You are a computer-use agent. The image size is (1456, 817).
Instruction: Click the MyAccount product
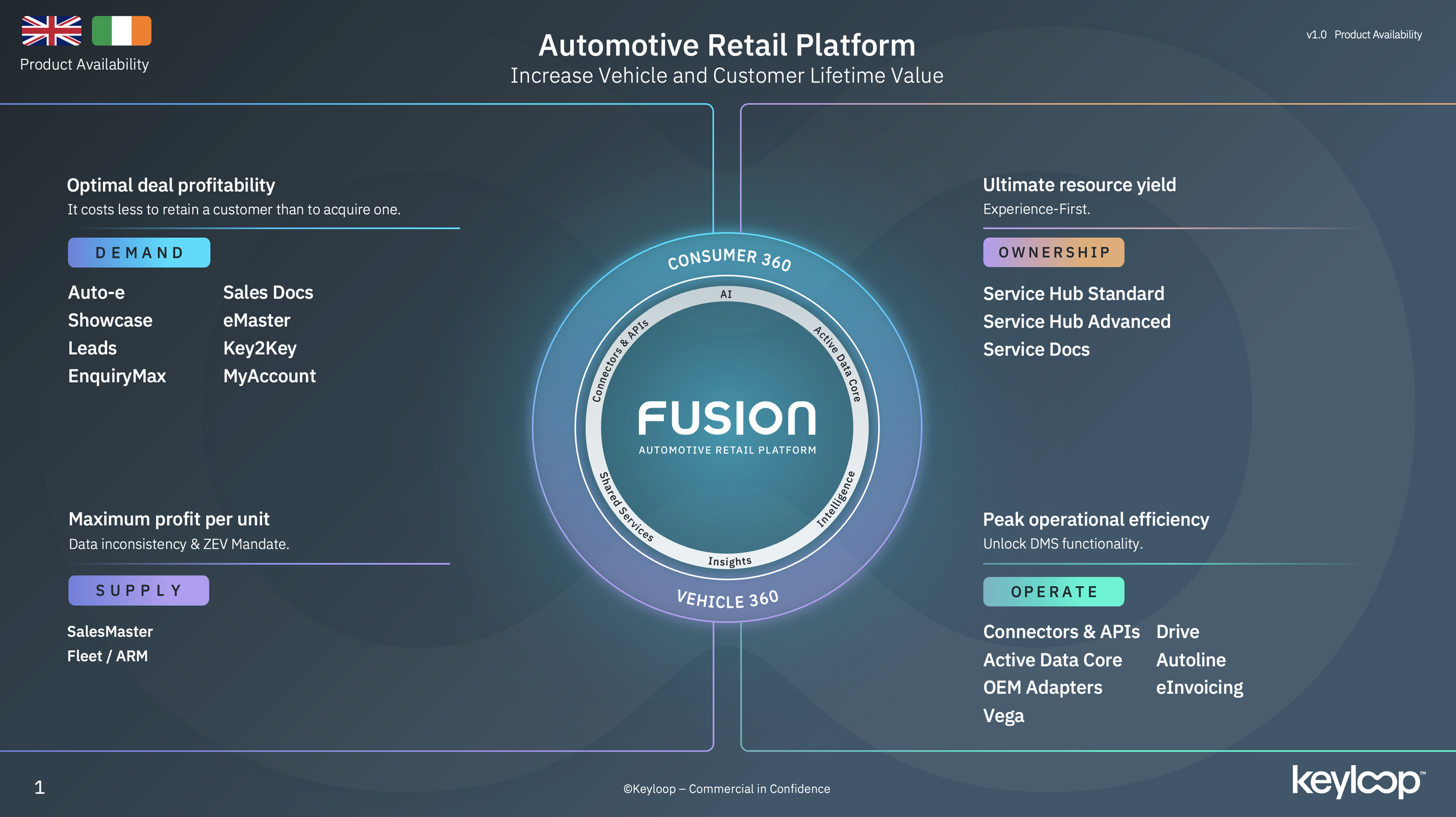pos(269,376)
